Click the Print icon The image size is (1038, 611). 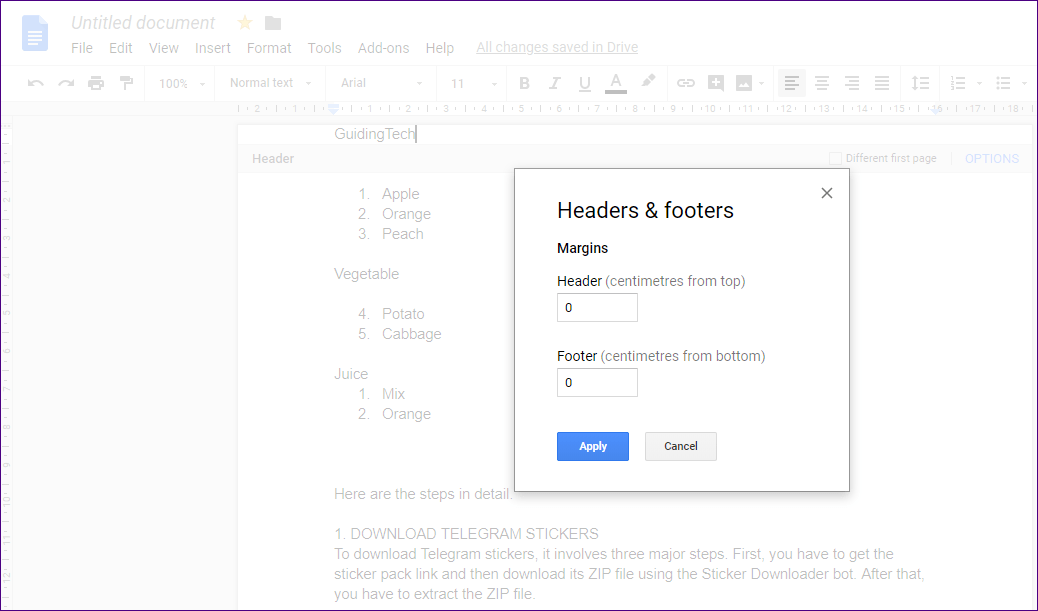pos(96,83)
